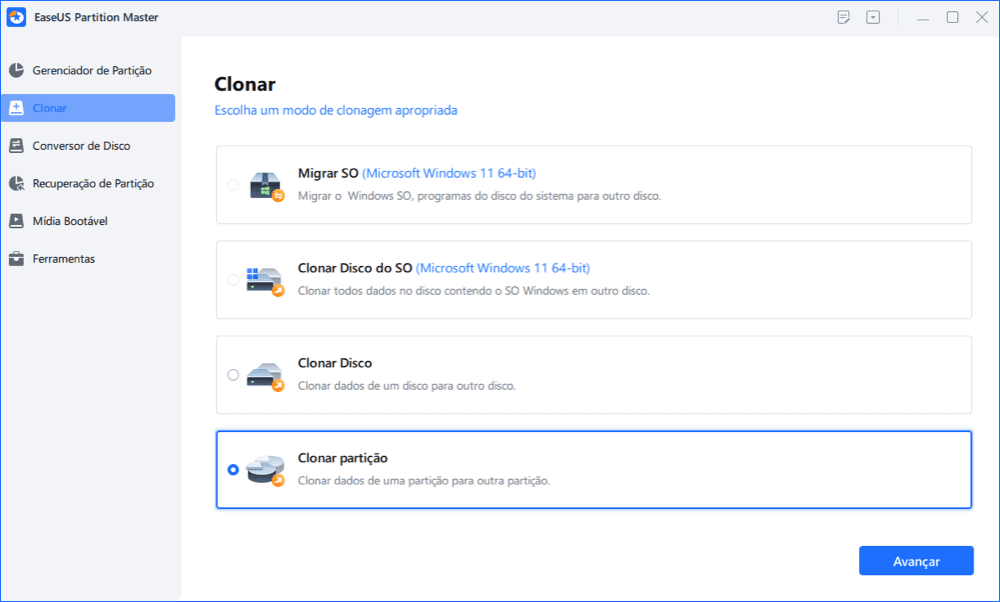Click 'Clonar dados de uma partição para outra partição.'
1000x602 pixels.
pyautogui.click(x=424, y=481)
